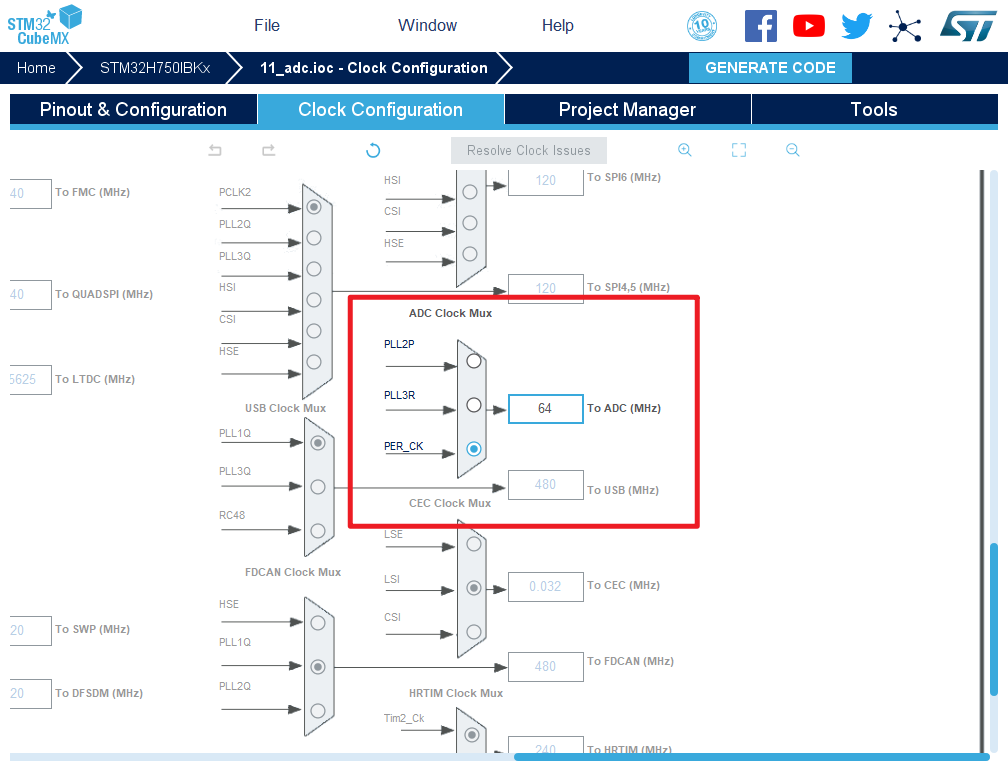Image resolution: width=1008 pixels, height=771 pixels.
Task: Select HSE in FDCAN Clock Mux
Action: tap(318, 622)
